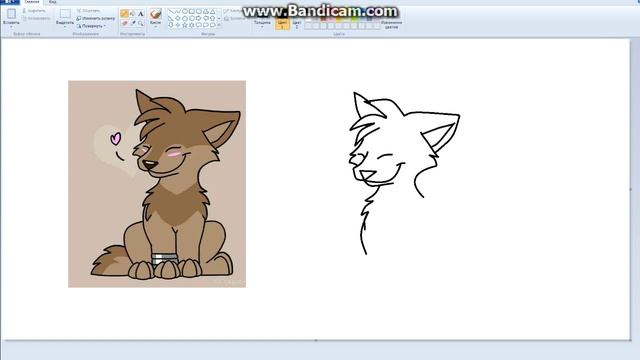The height and width of the screenshot is (360, 640).
Task: Choose the Hexagon shape
Action: coord(191,18)
